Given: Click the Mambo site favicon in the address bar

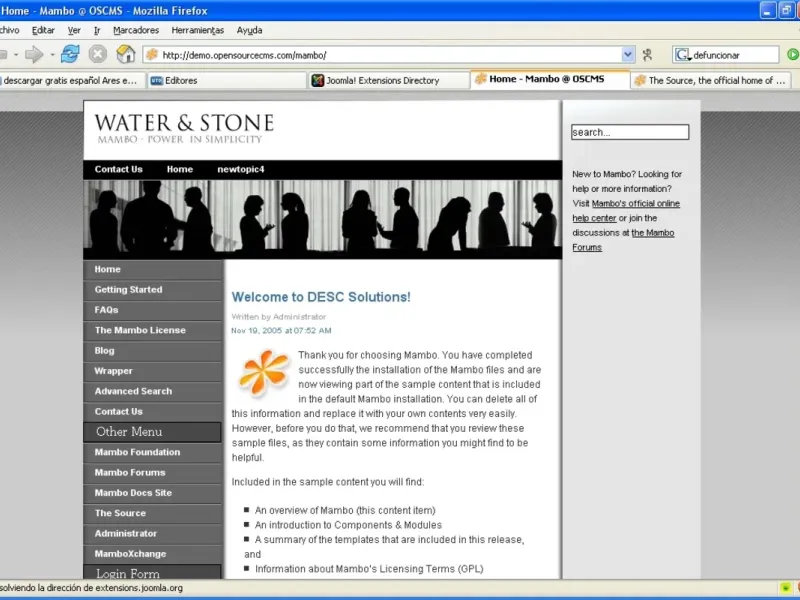Looking at the screenshot, I should (152, 55).
